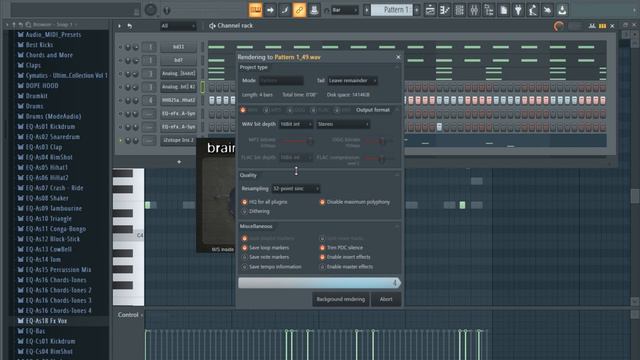
Task: Enable Save note markers
Action: (x=244, y=257)
